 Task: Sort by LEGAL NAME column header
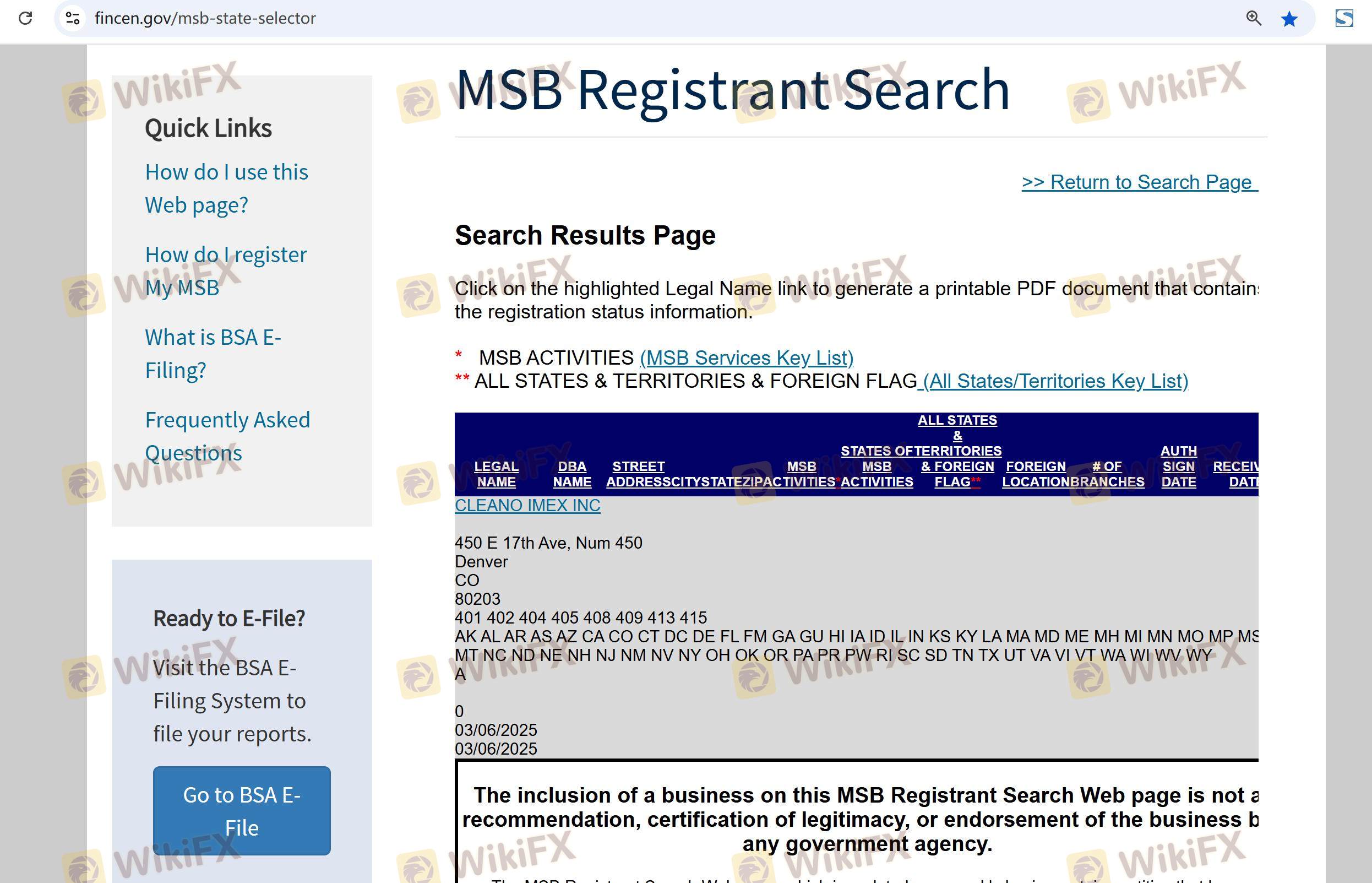[x=496, y=474]
